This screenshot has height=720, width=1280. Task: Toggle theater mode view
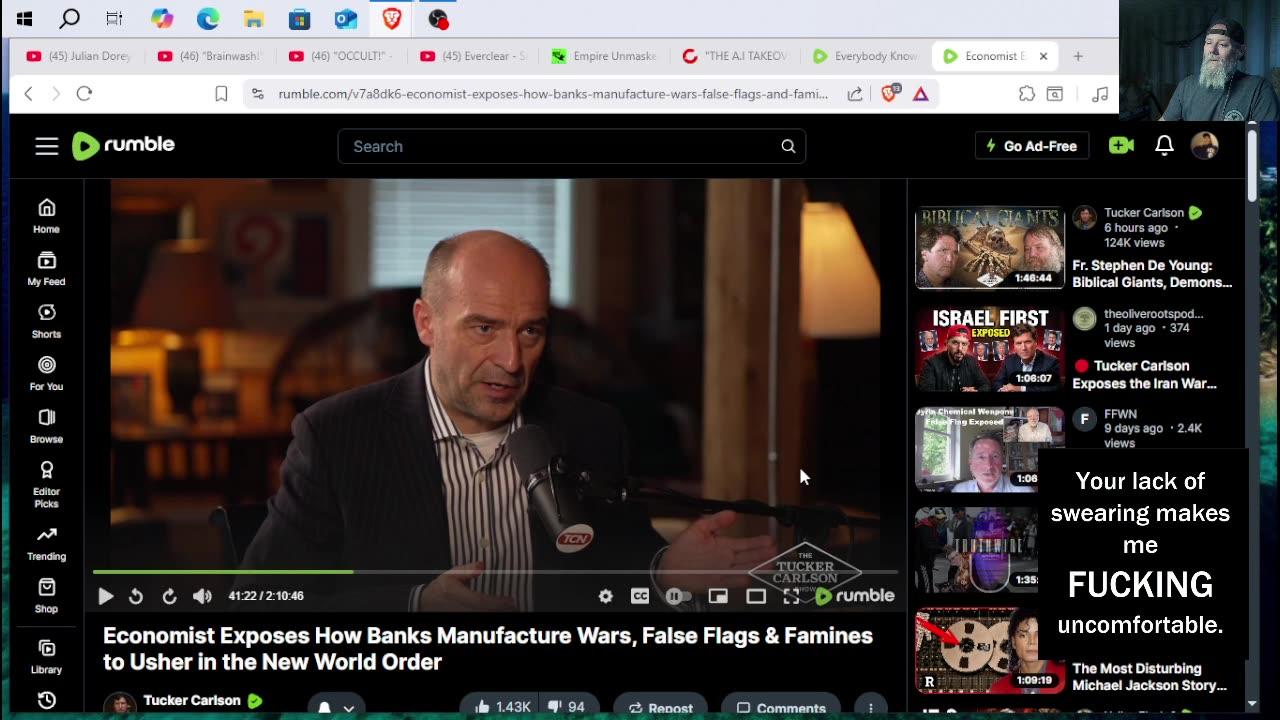pyautogui.click(x=756, y=596)
